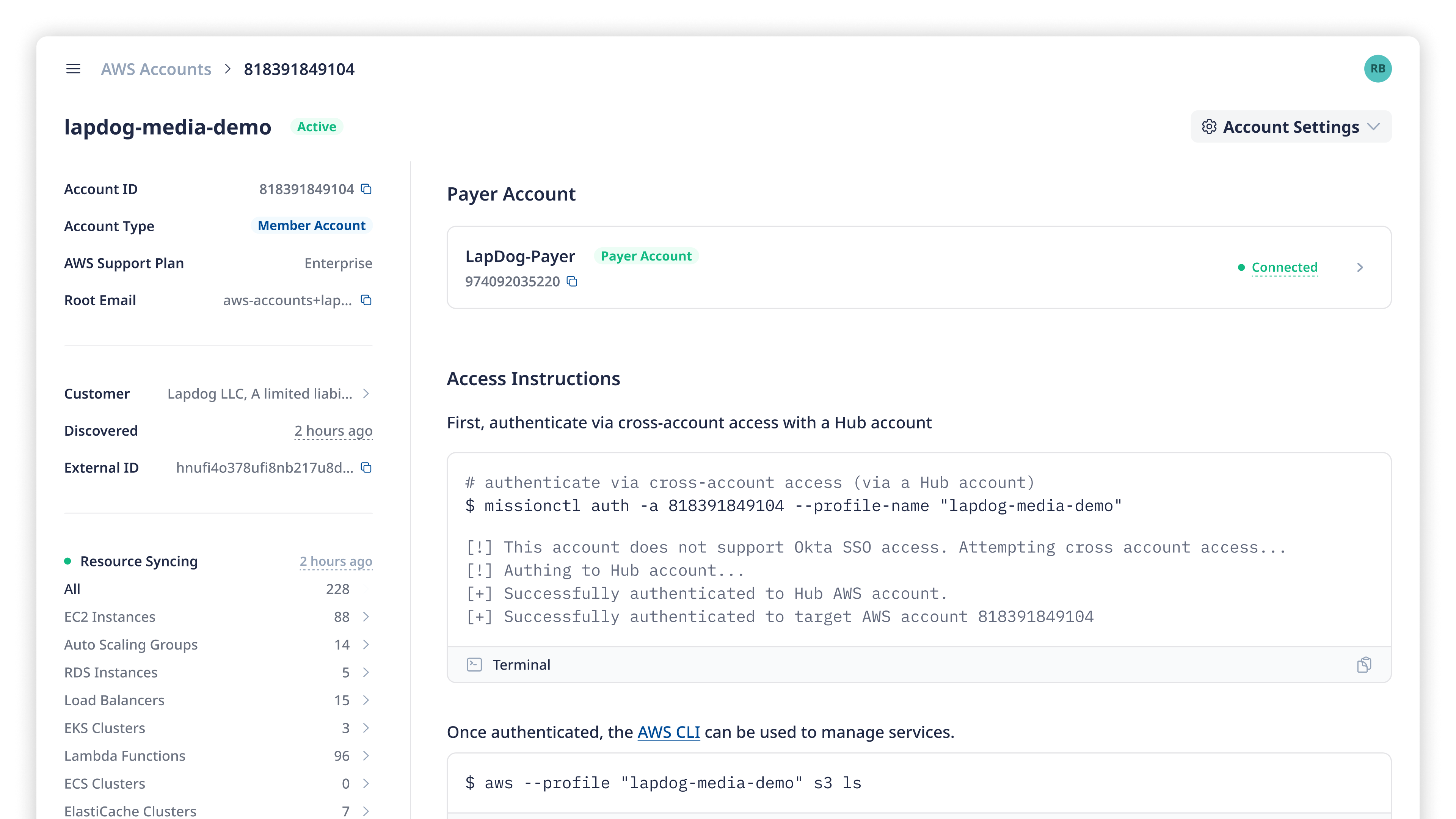1456x819 pixels.
Task: Go back to AWS Accounts breadcrumb
Action: (156, 69)
